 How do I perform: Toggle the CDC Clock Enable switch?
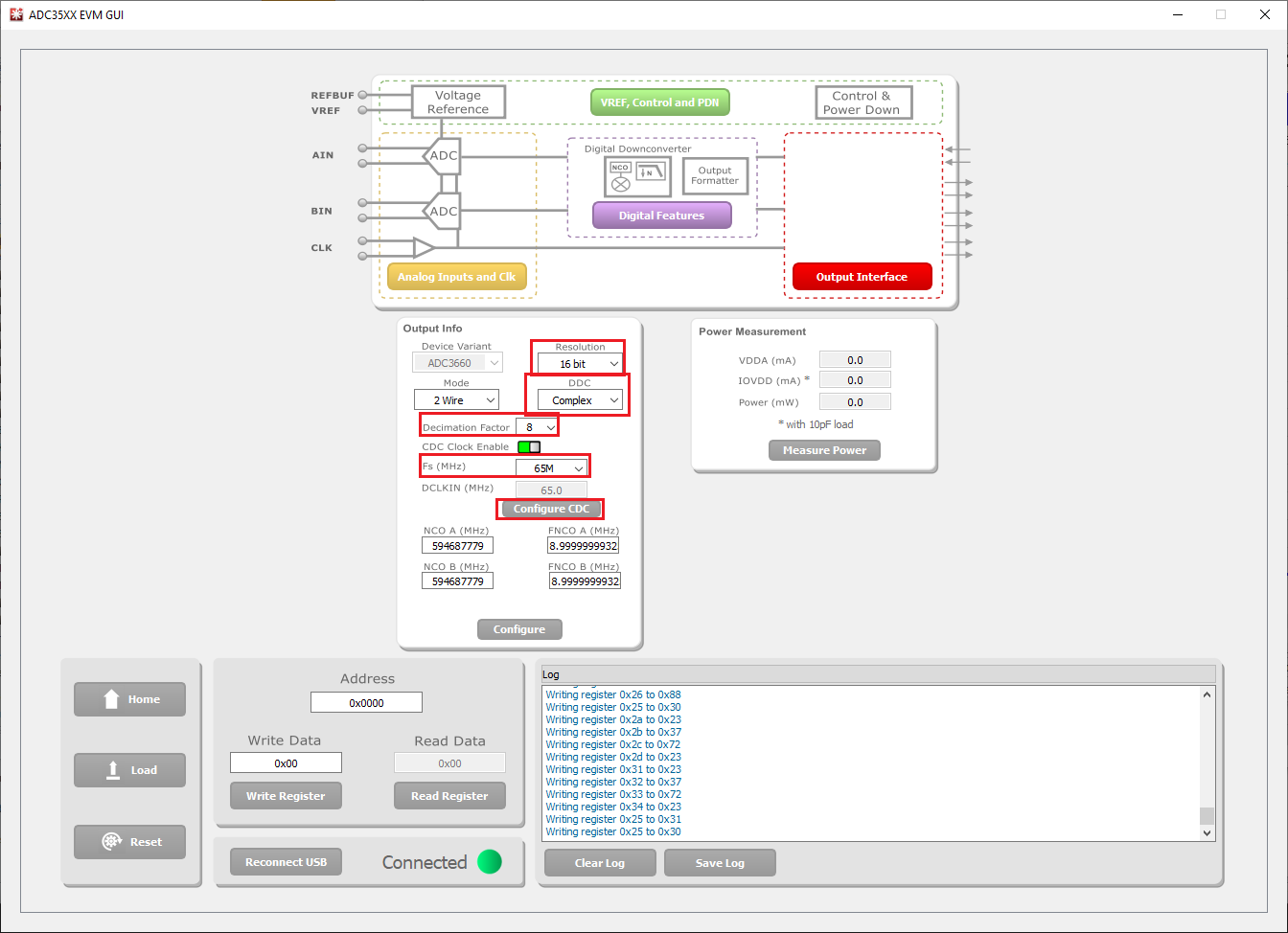coord(529,447)
